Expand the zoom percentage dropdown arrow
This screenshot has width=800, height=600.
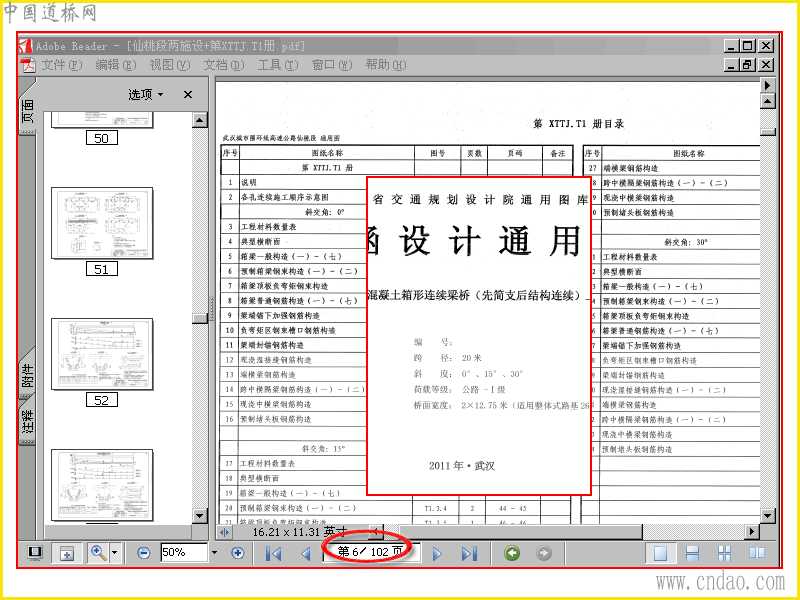214,553
